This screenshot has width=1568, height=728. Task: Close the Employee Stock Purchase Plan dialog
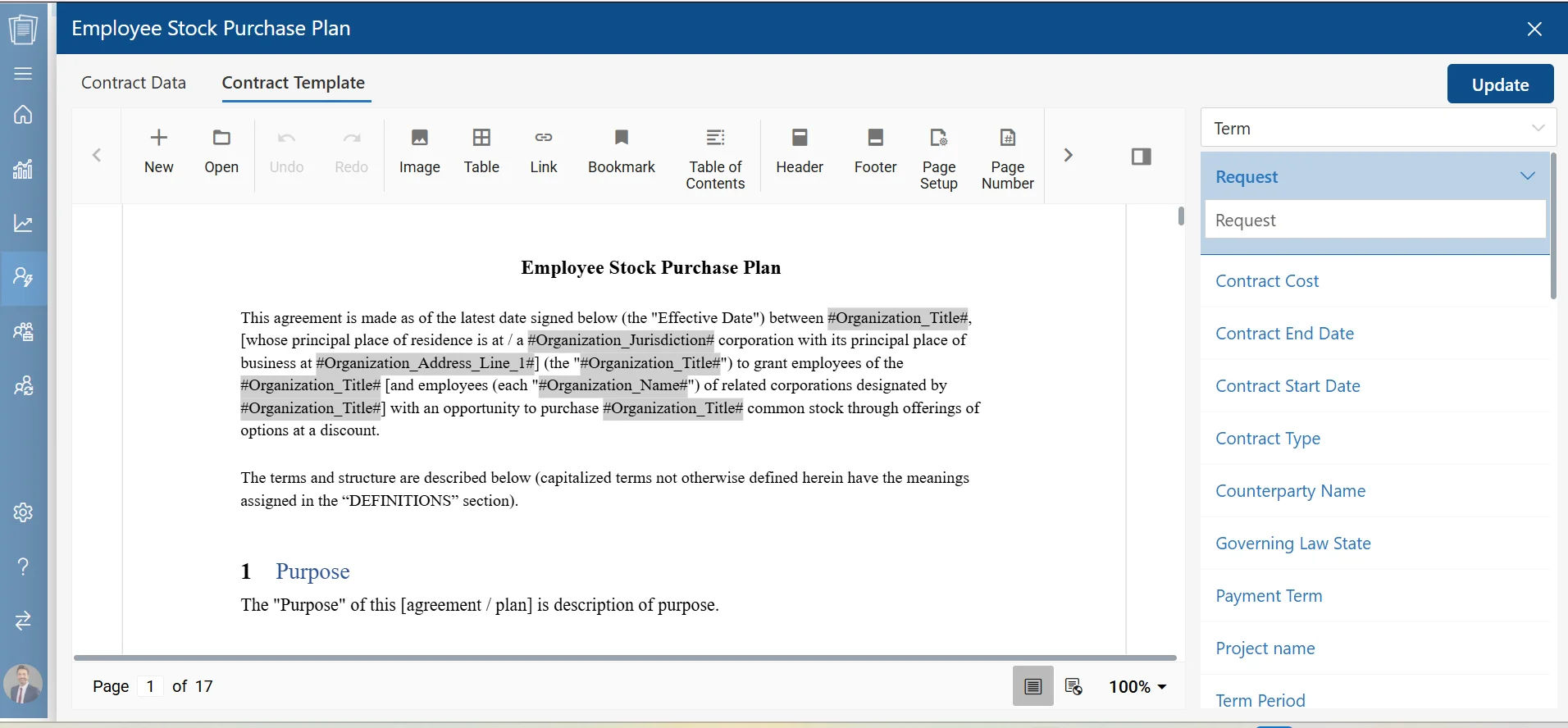point(1534,29)
